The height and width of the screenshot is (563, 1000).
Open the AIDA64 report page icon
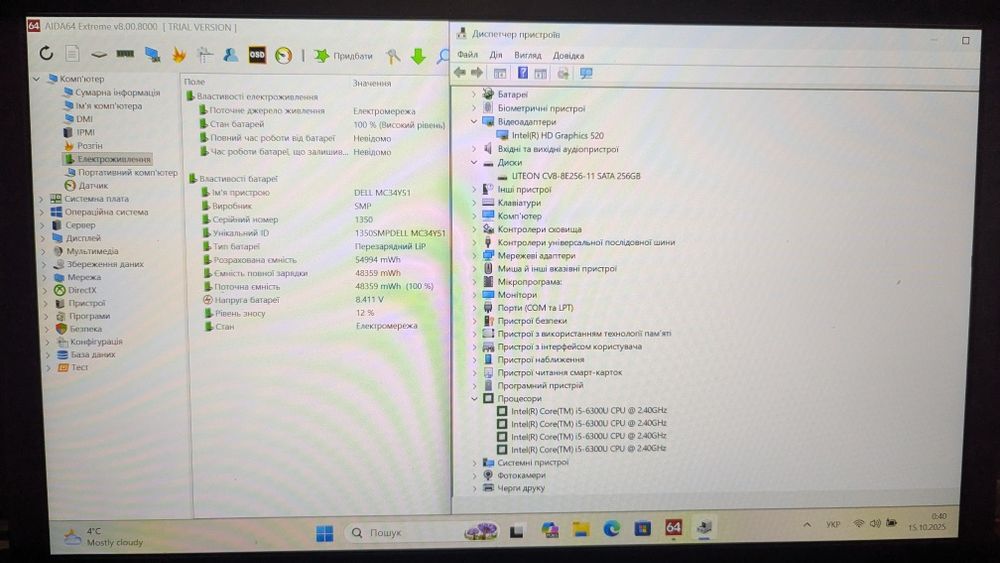click(73, 54)
